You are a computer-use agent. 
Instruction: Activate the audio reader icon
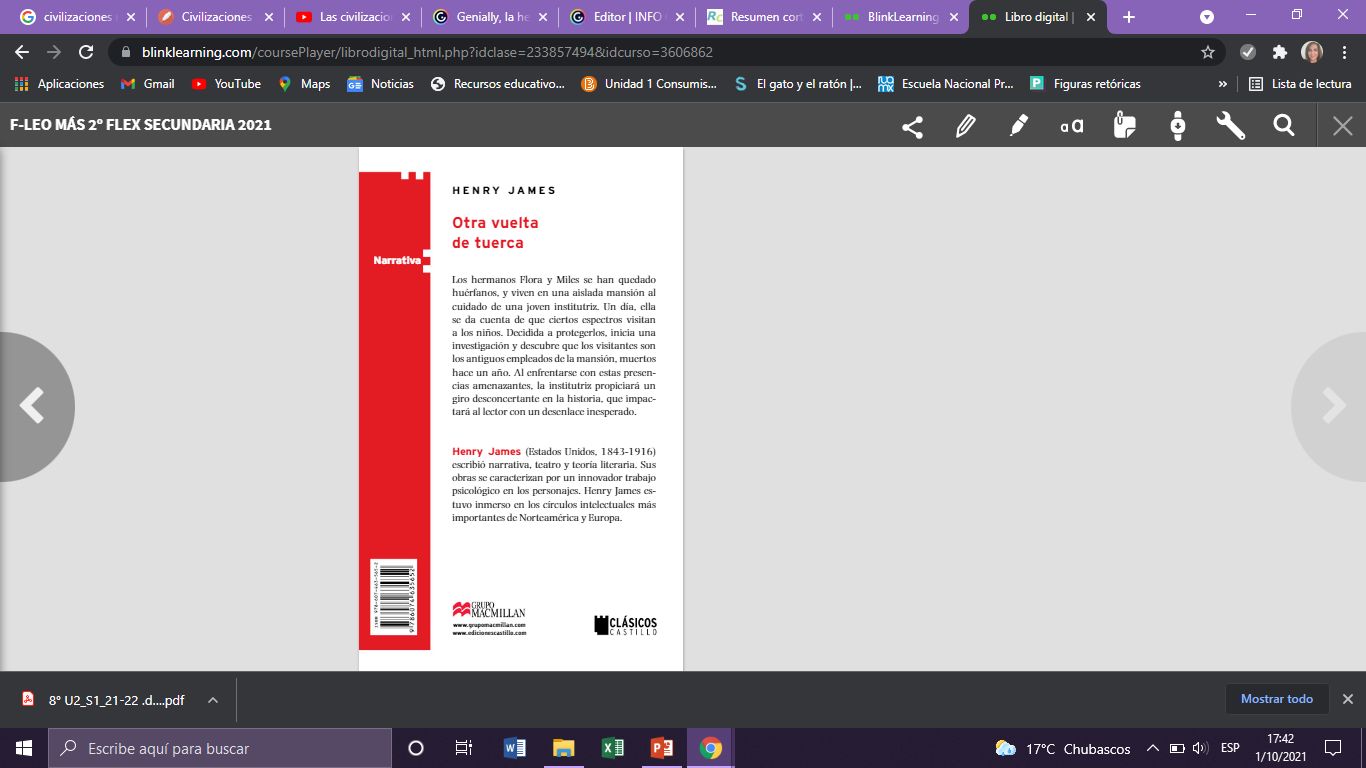click(1177, 125)
